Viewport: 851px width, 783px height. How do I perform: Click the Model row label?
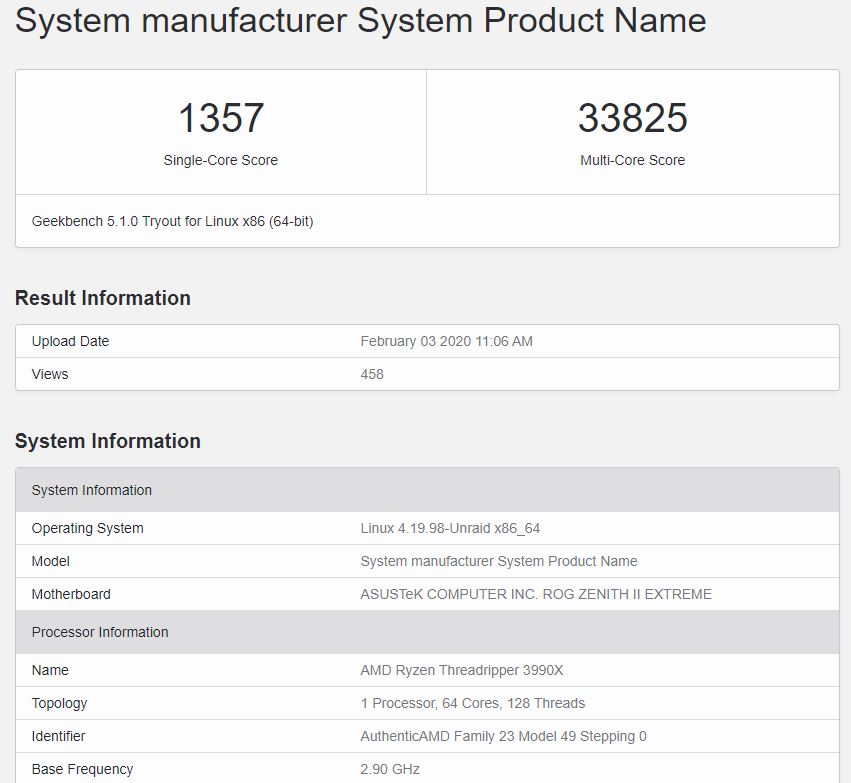[x=51, y=561]
